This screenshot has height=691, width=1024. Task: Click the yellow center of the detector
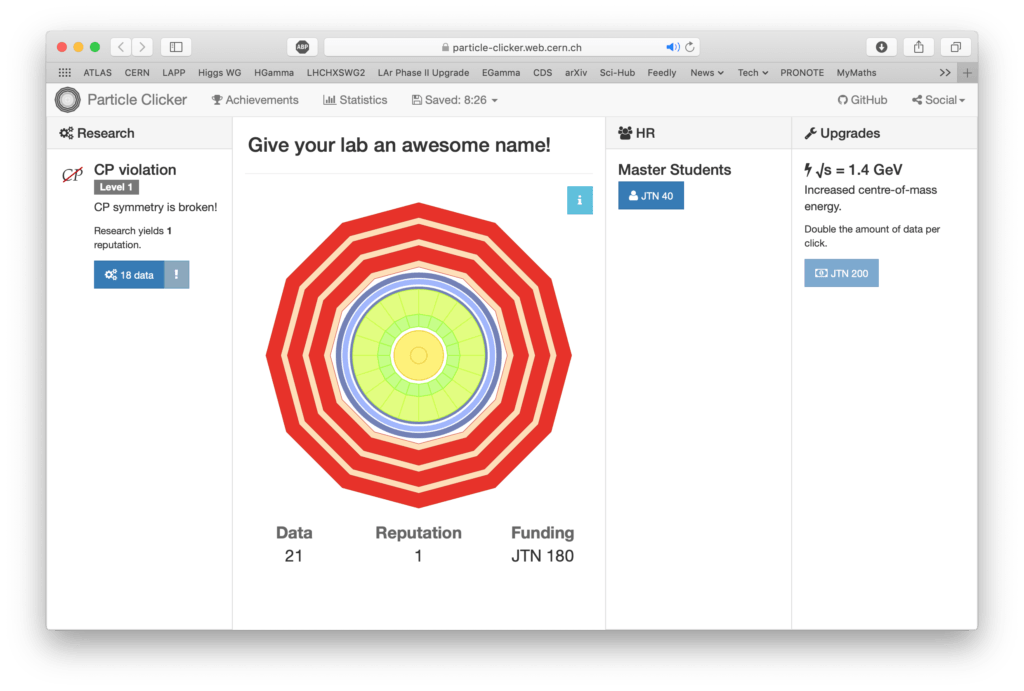click(419, 356)
